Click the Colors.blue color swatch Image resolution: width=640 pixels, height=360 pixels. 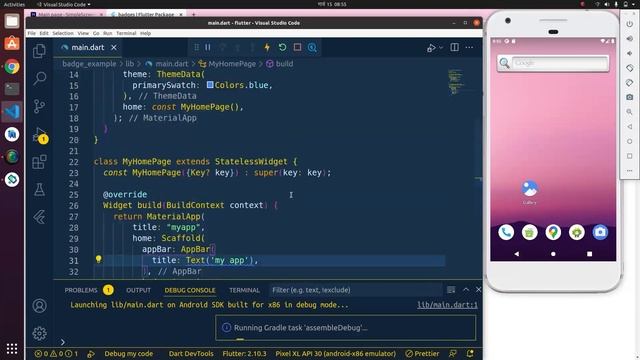click(210, 85)
